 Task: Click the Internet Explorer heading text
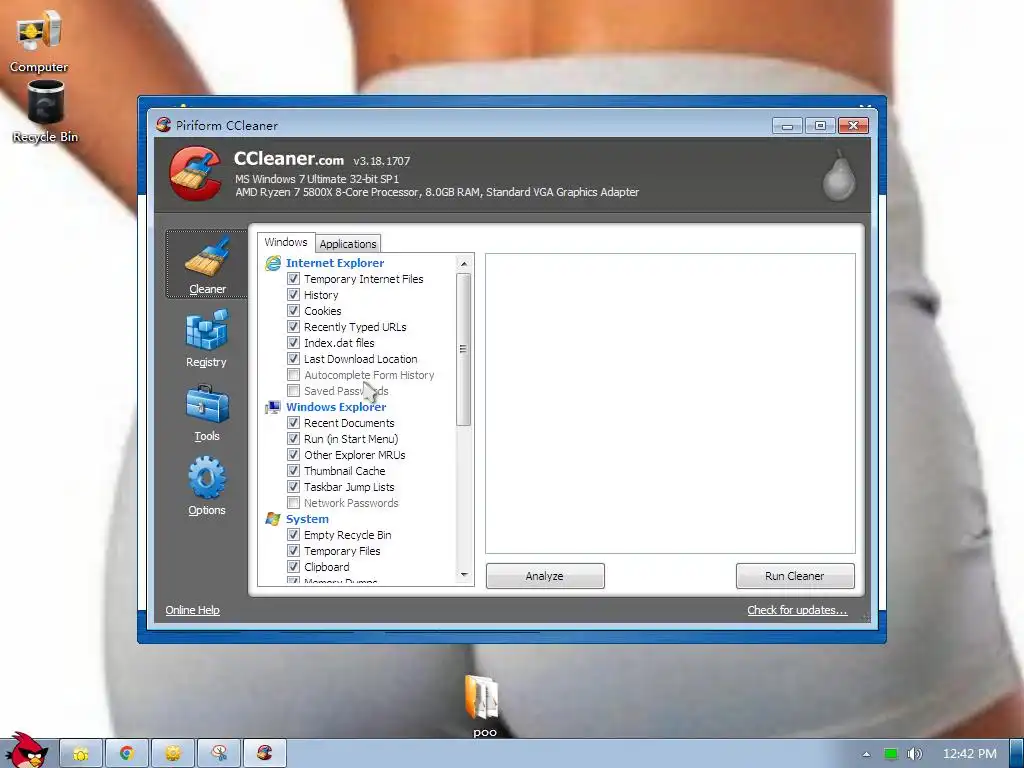335,263
